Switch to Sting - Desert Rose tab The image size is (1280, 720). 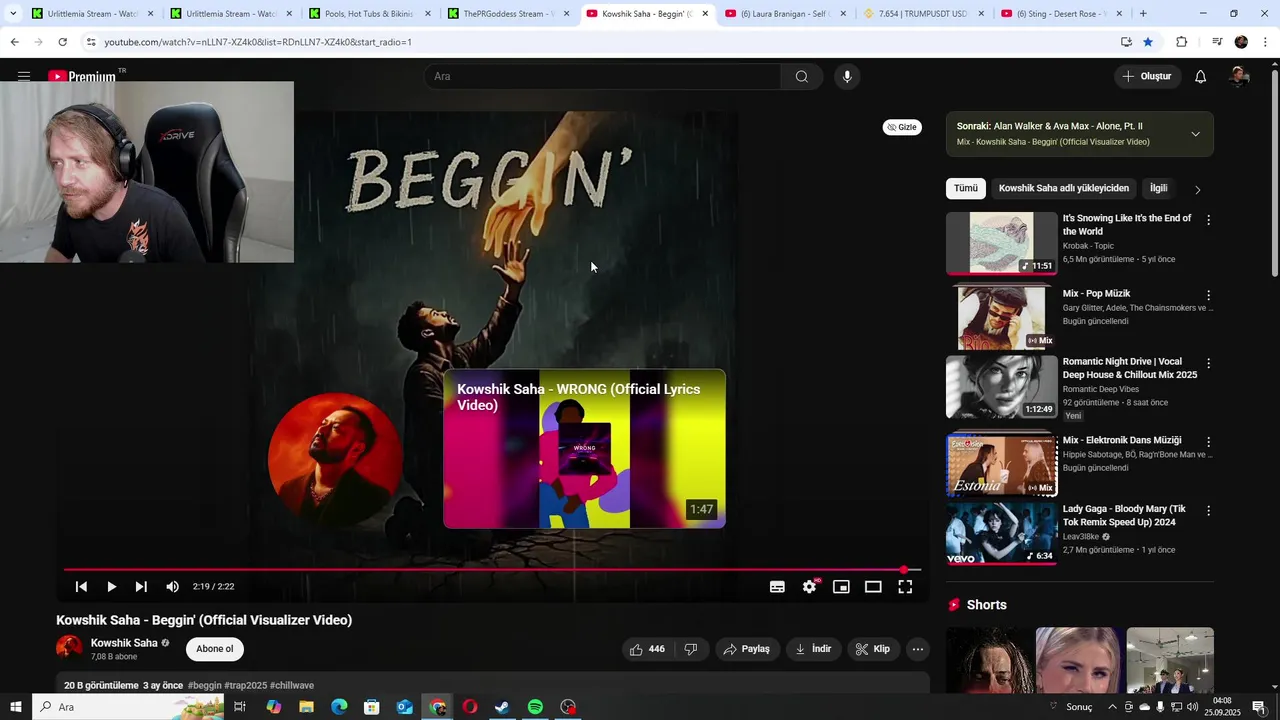1062,14
